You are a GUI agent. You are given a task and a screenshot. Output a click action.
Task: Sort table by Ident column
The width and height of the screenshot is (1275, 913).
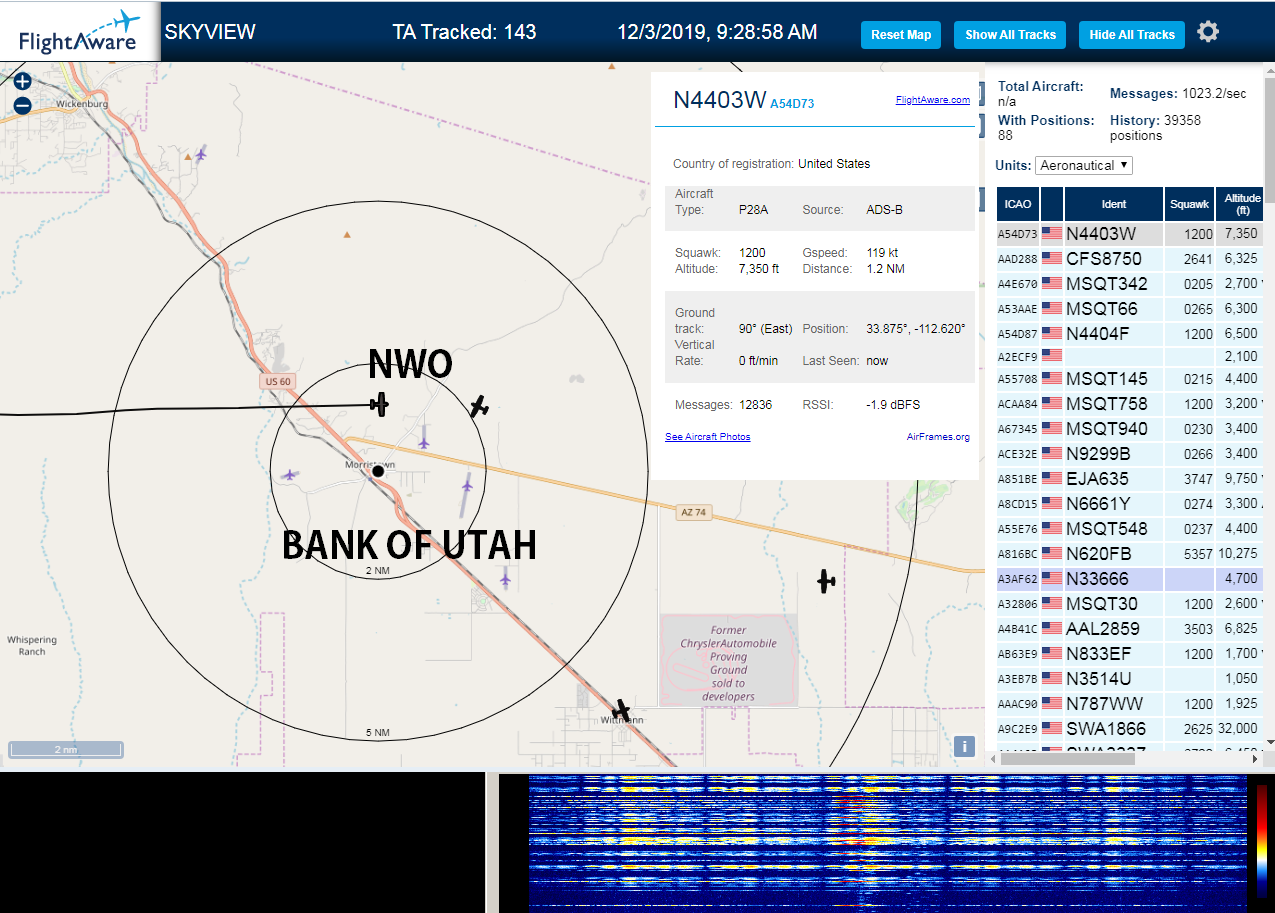1114,204
